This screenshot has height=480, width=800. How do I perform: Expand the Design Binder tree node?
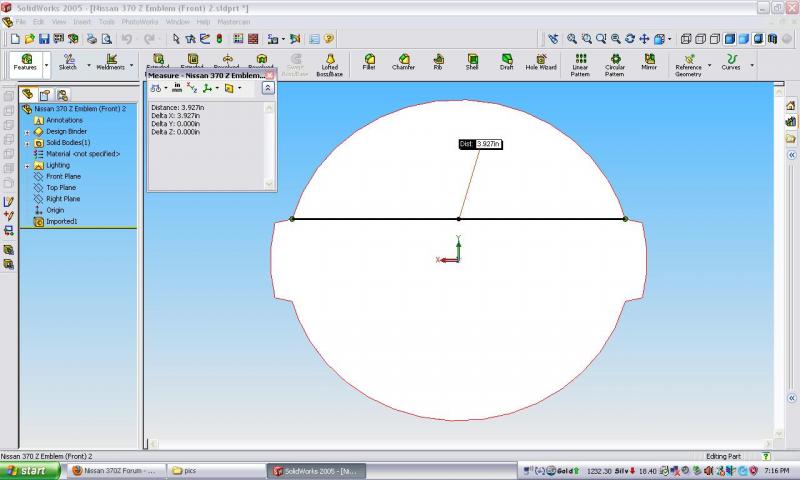coord(27,132)
